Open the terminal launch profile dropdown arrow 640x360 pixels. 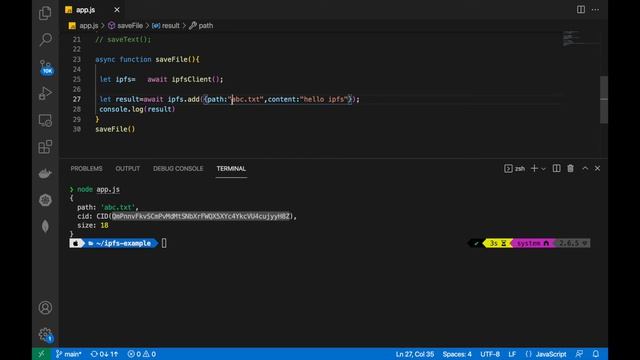click(543, 169)
